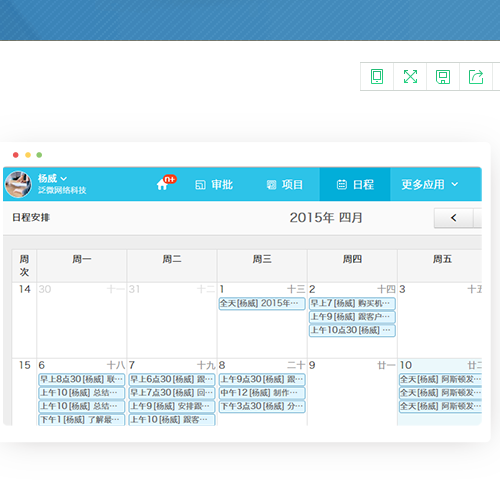The image size is (500, 500).
Task: Click the save disk icon
Action: click(443, 77)
